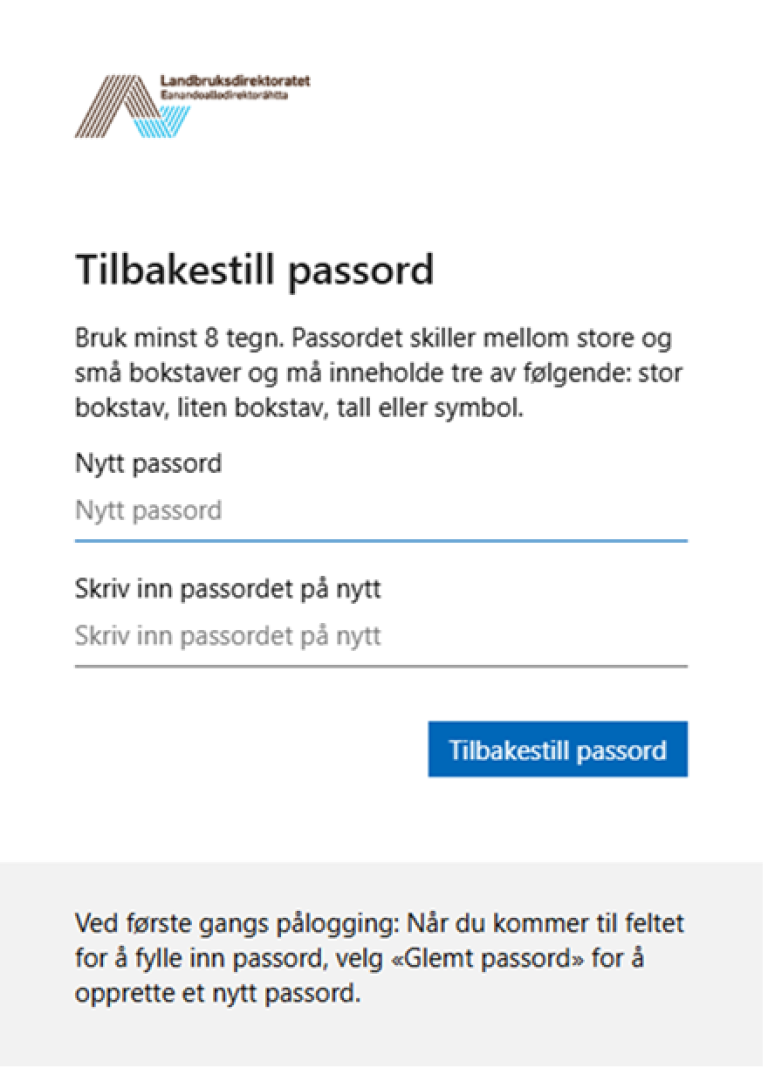Click the password requirements instruction text

coord(380,371)
